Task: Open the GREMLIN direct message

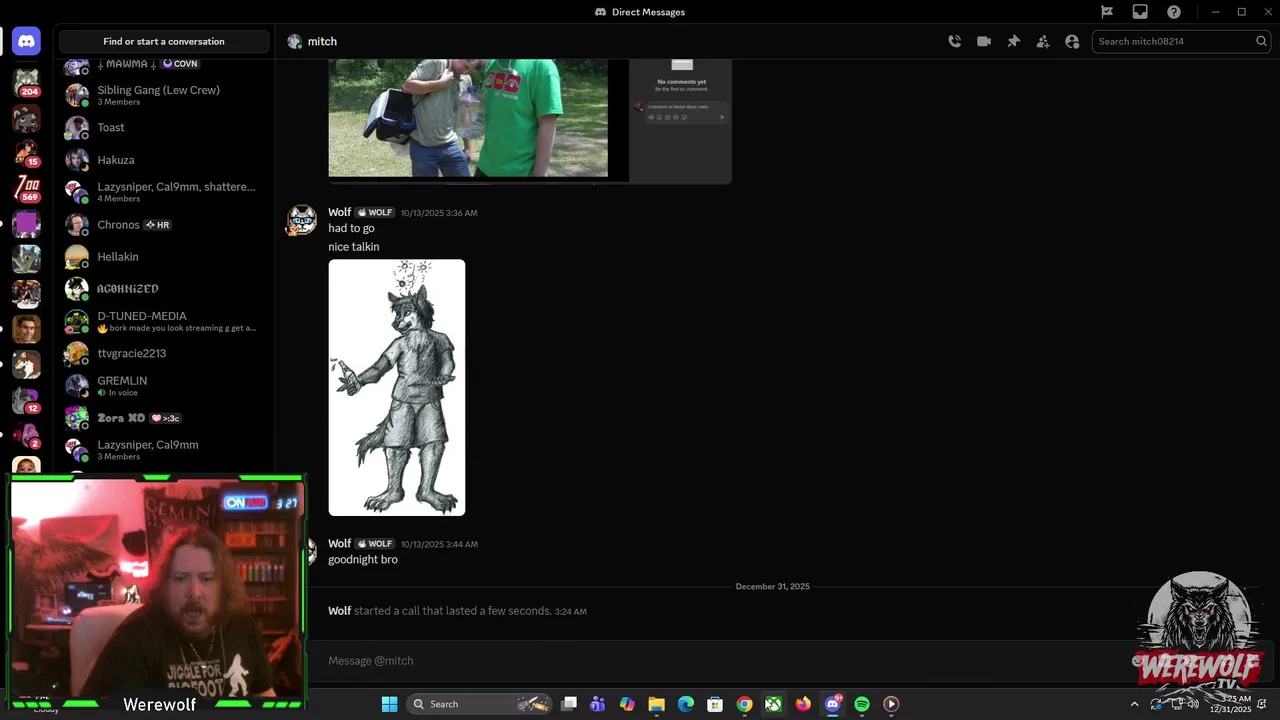Action: pos(164,386)
